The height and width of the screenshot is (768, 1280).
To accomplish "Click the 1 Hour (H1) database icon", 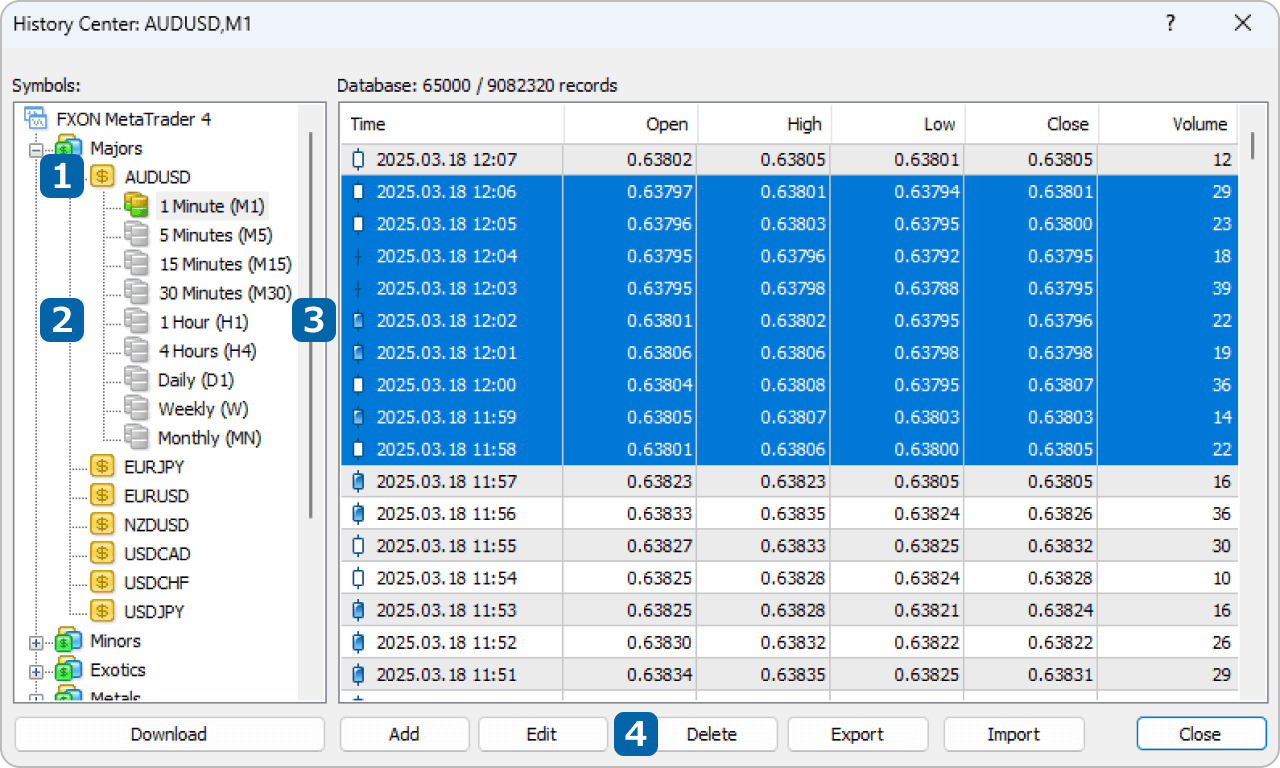I will [136, 322].
